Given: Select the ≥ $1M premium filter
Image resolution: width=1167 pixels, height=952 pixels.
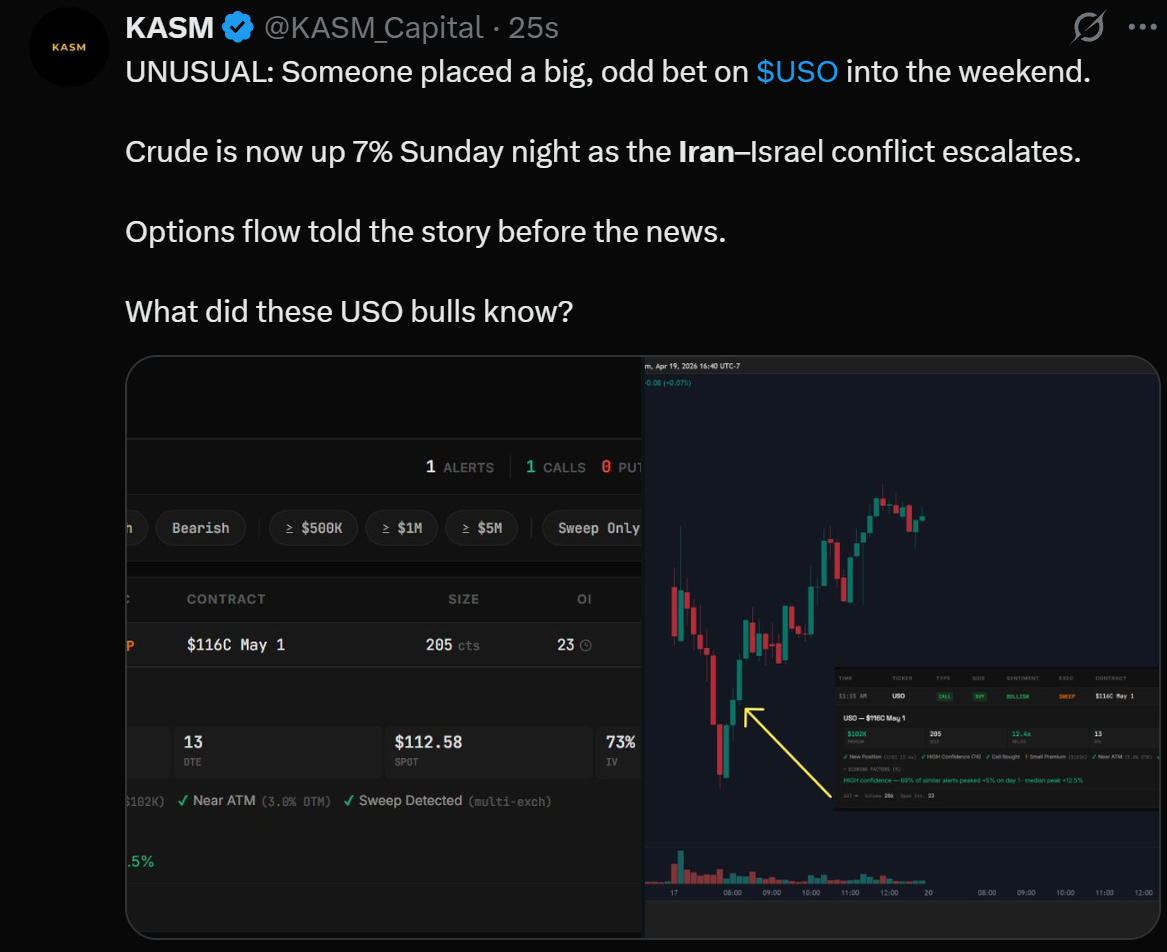Looking at the screenshot, I should (401, 528).
